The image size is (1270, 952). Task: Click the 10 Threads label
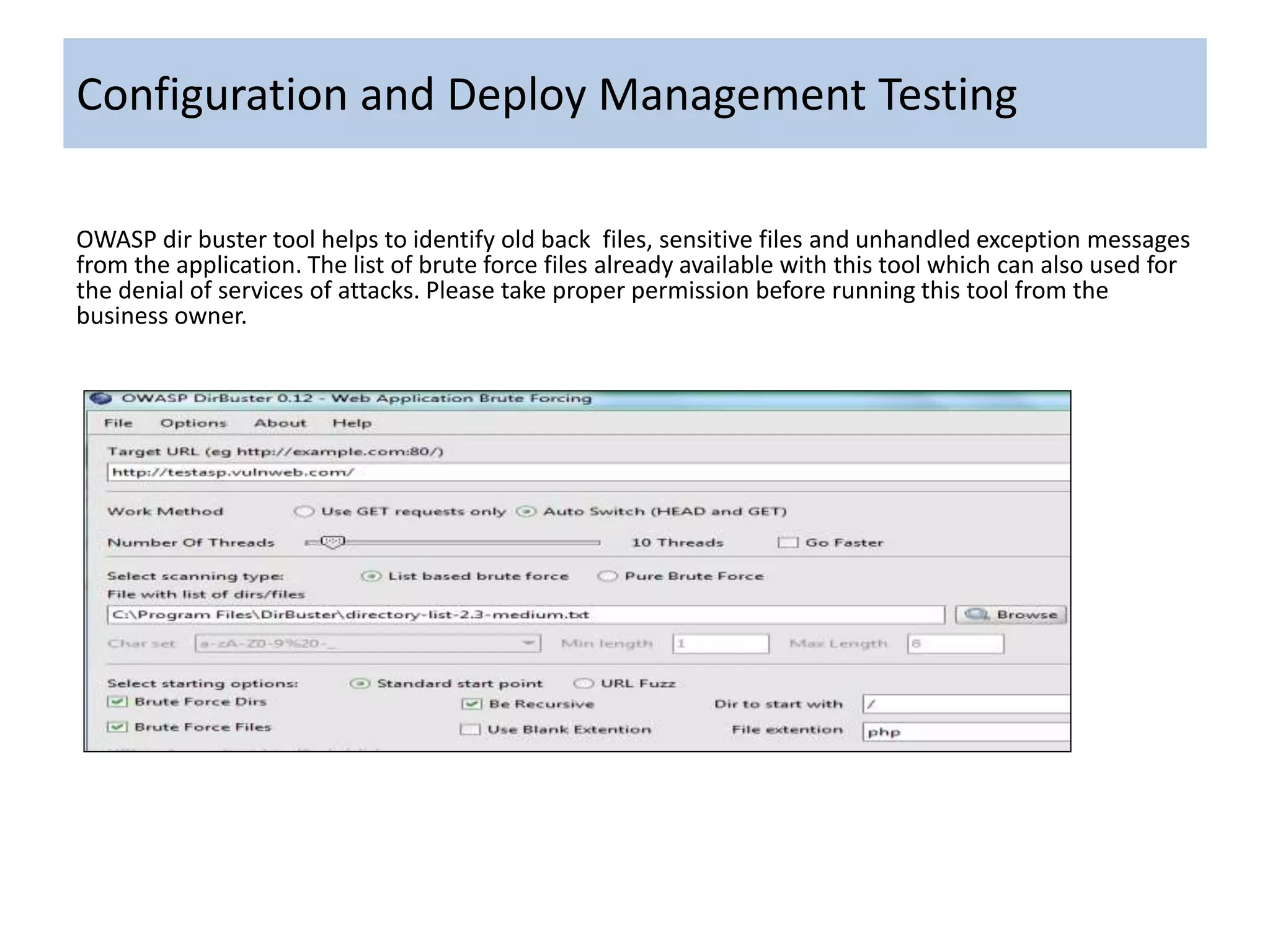pos(677,543)
